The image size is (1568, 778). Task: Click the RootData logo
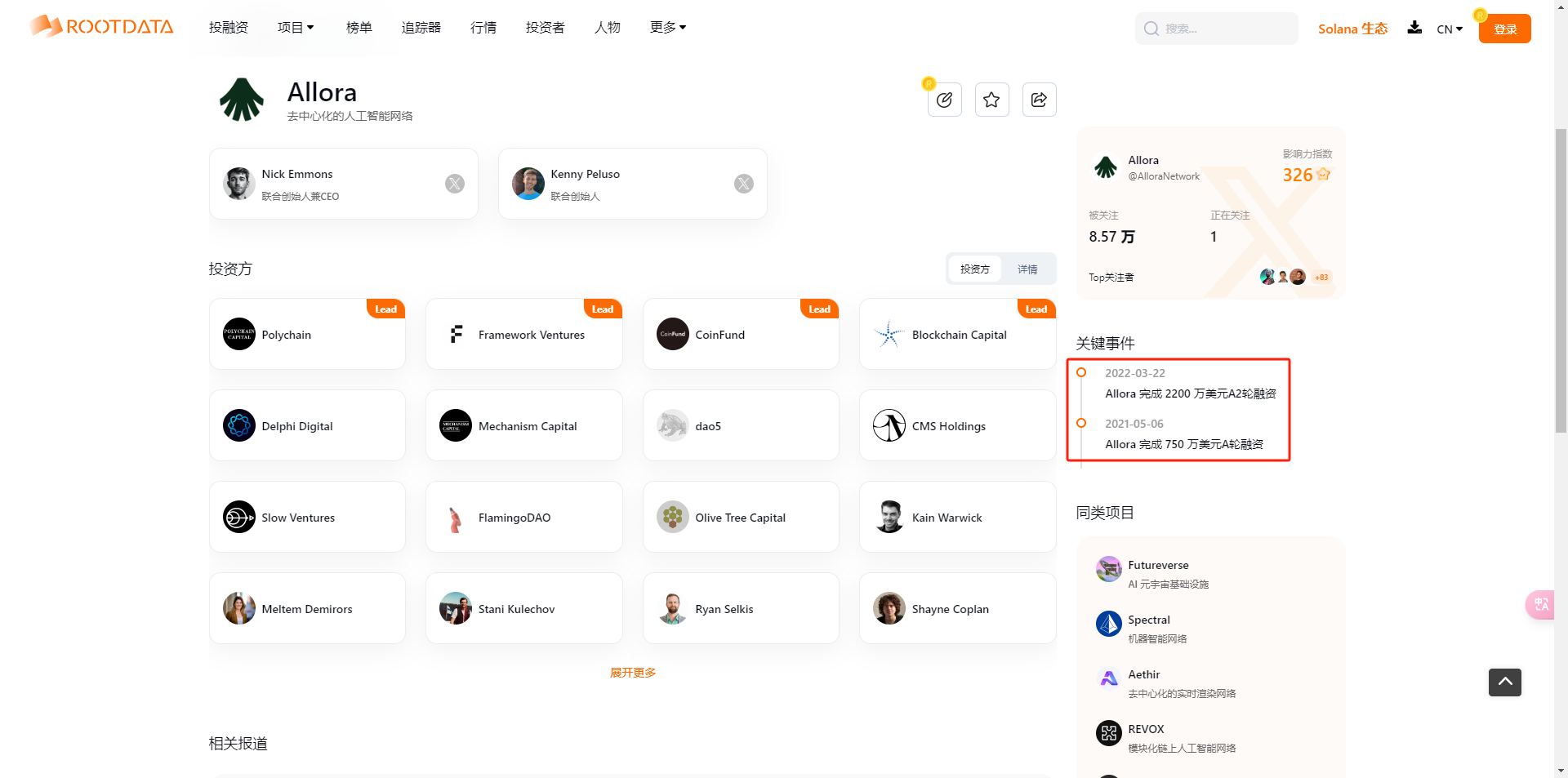tap(102, 26)
